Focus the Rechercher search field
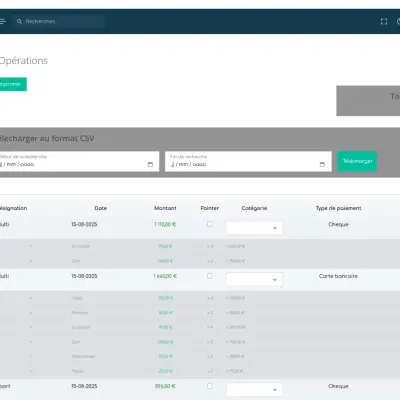400x400 pixels. (58, 21)
